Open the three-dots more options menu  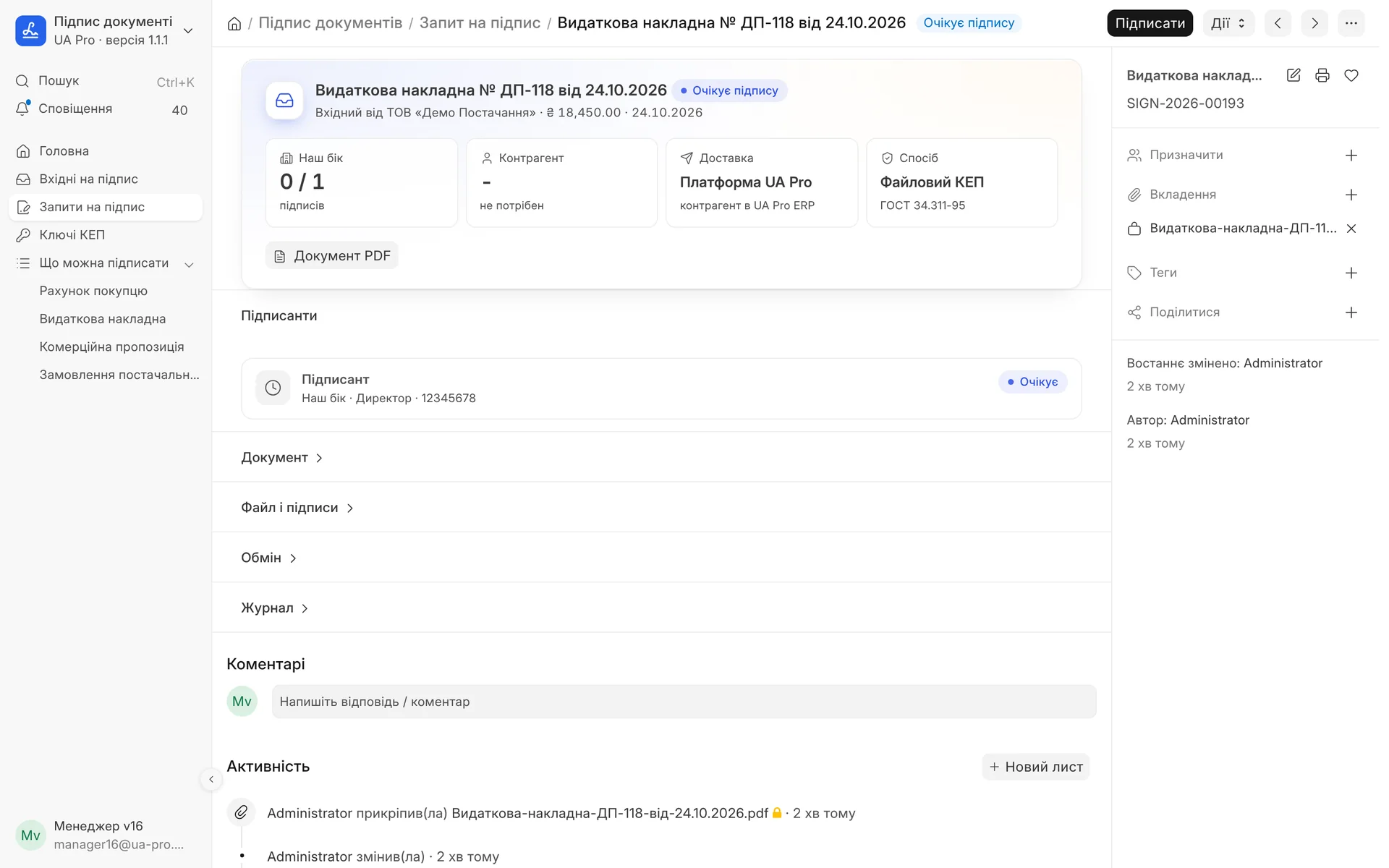1351,23
